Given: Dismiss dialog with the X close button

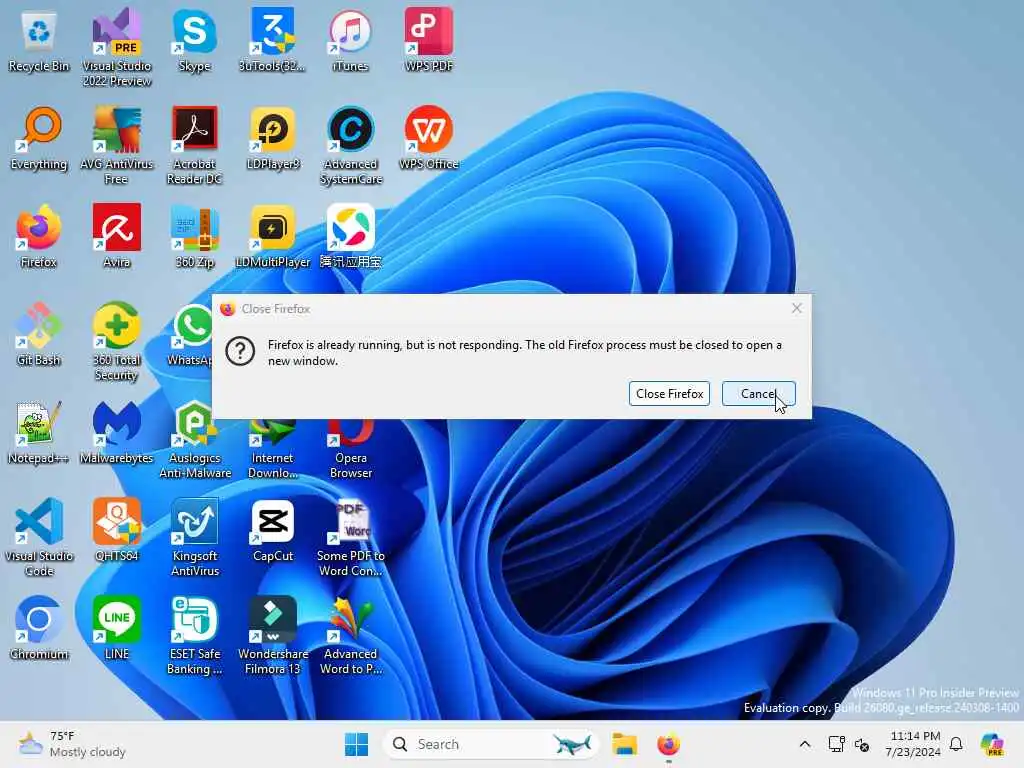Looking at the screenshot, I should [x=796, y=308].
